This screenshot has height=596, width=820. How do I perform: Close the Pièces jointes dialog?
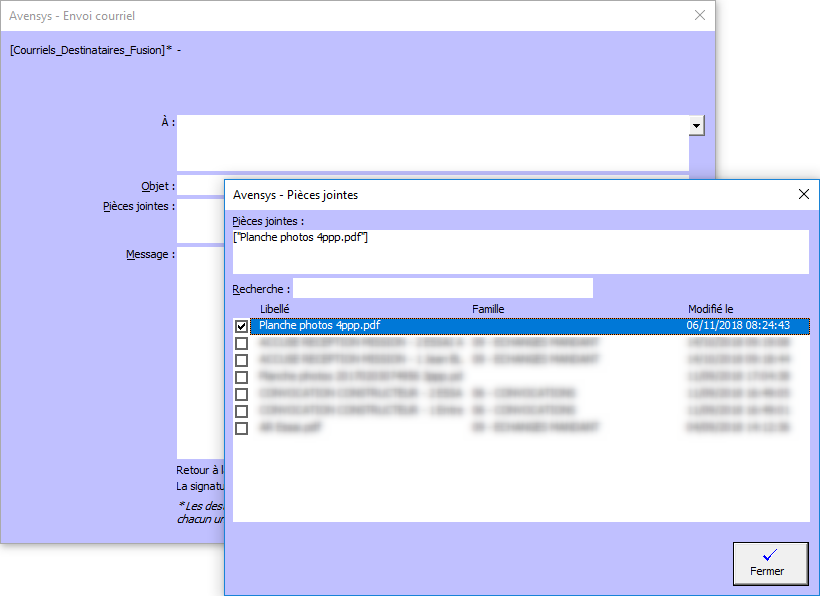click(803, 195)
